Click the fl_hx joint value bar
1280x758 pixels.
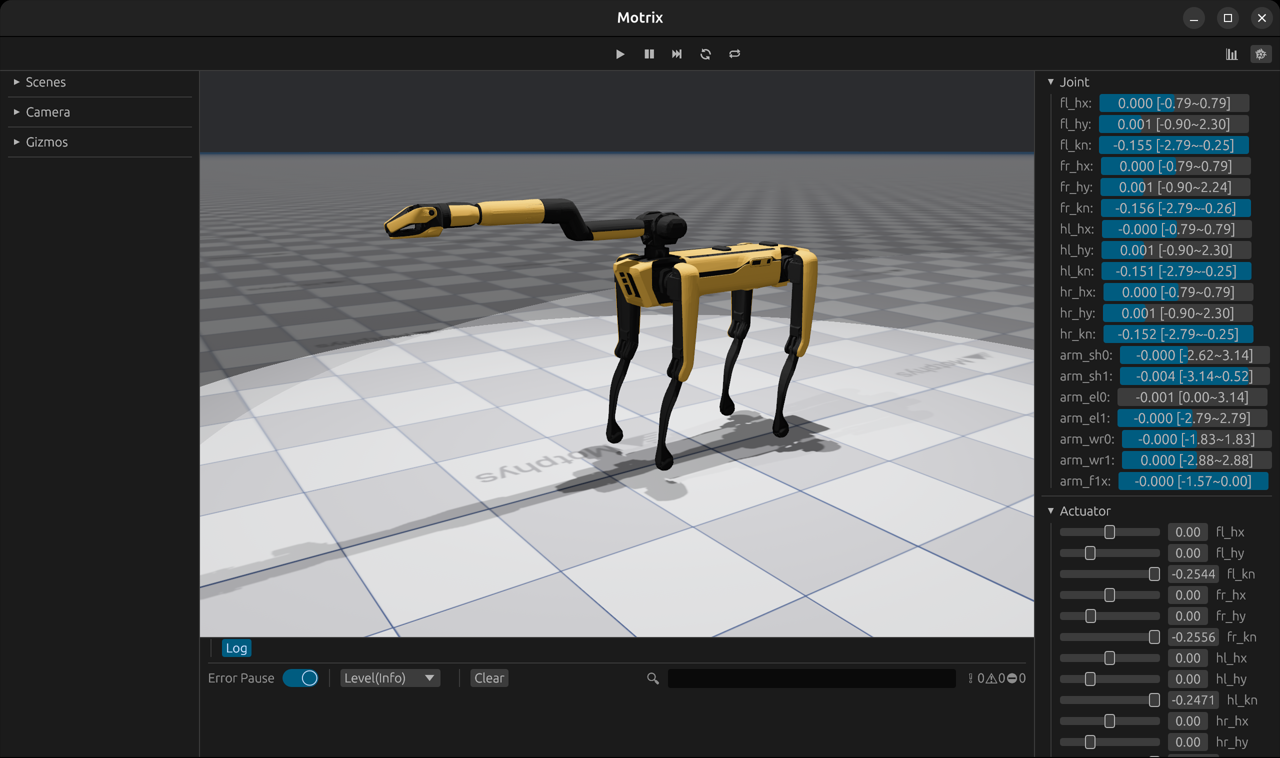pyautogui.click(x=1175, y=103)
